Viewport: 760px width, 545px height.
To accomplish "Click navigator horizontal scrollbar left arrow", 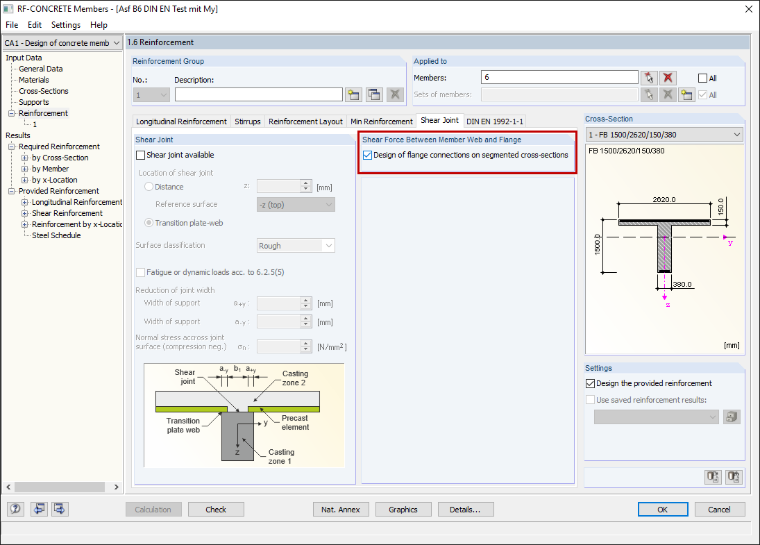I will 8,487.
